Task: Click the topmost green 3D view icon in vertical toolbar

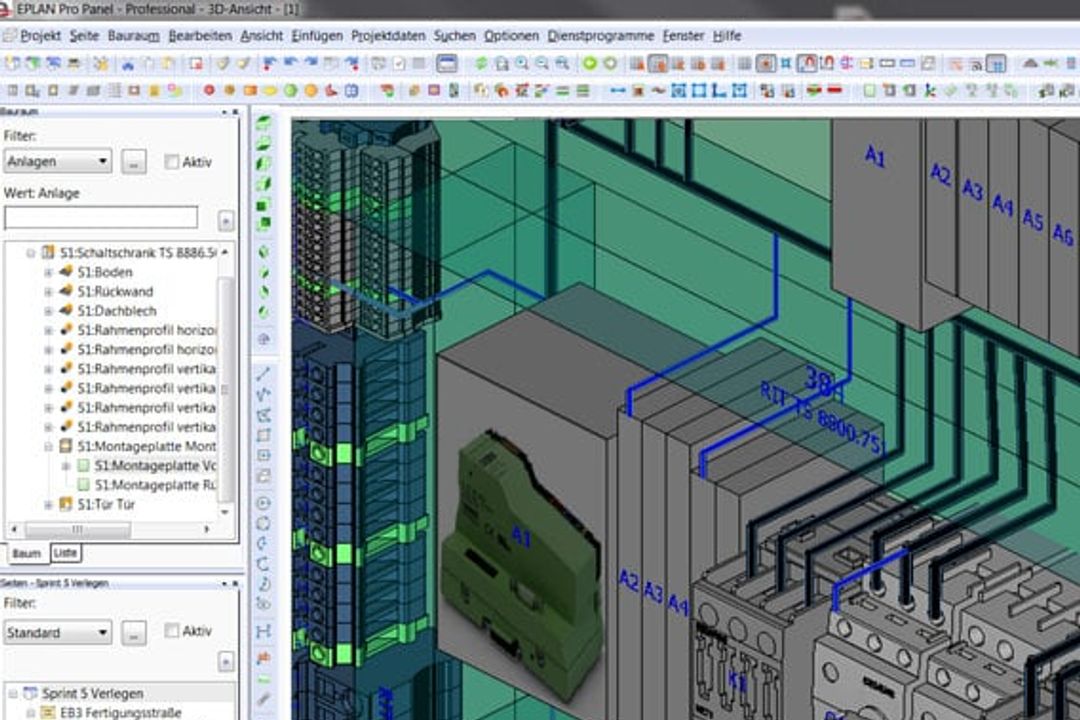Action: [x=263, y=123]
